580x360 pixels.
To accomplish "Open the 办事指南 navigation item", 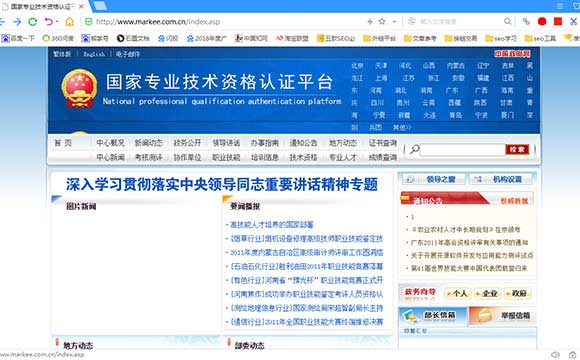I will pyautogui.click(x=264, y=143).
